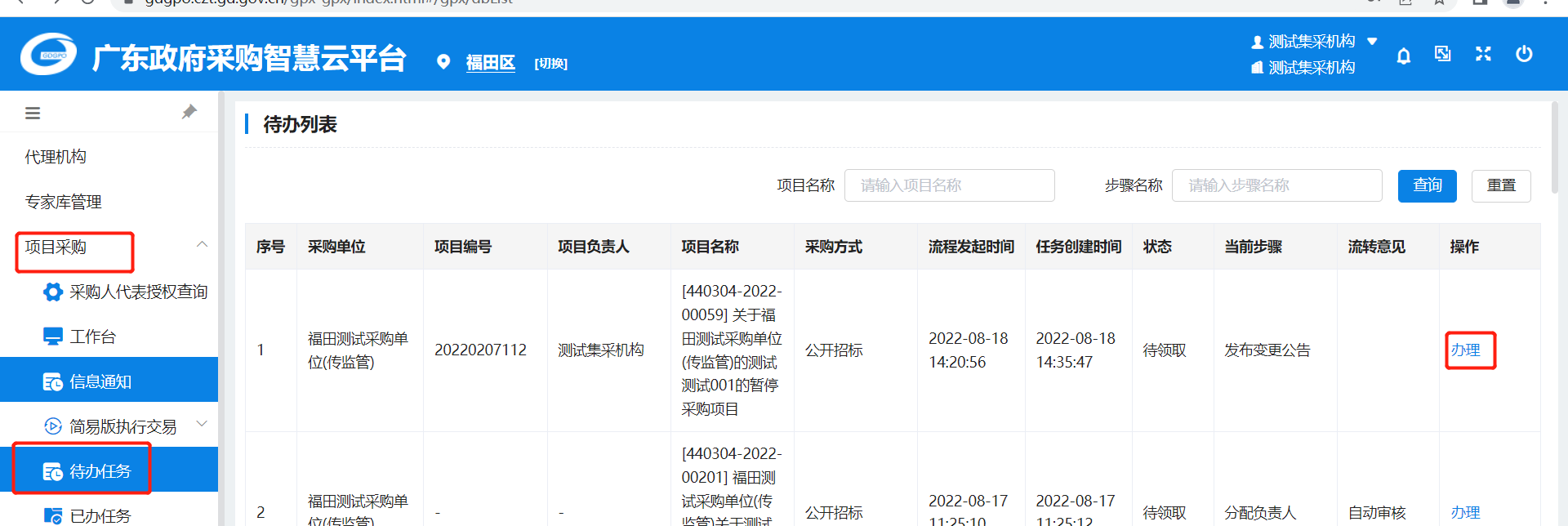Click the window switch icon in header
The width and height of the screenshot is (1568, 526).
(x=1443, y=54)
